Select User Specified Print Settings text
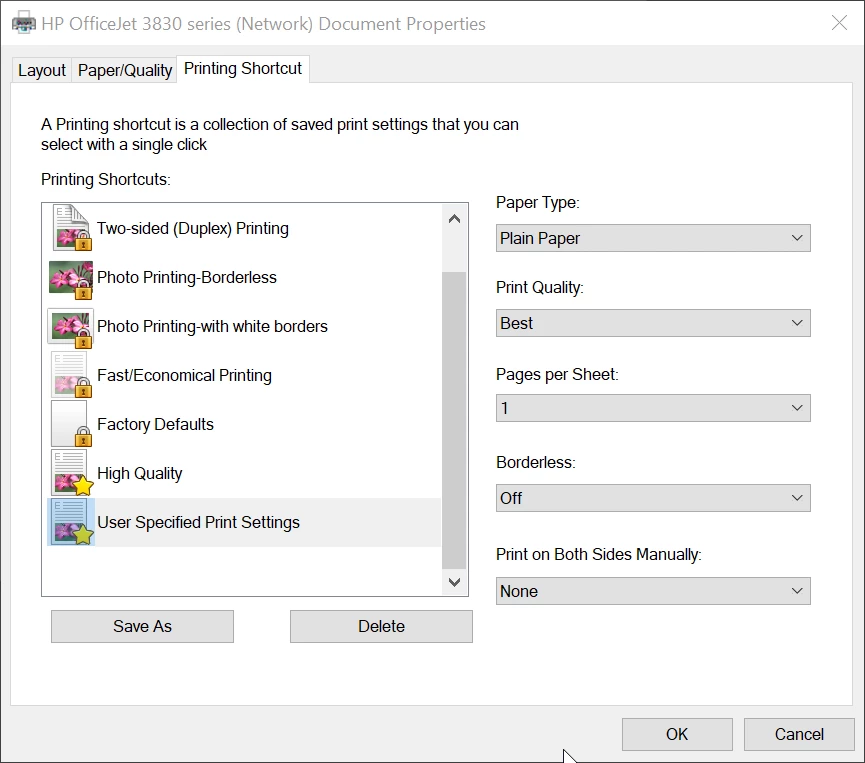865x763 pixels. coord(199,522)
